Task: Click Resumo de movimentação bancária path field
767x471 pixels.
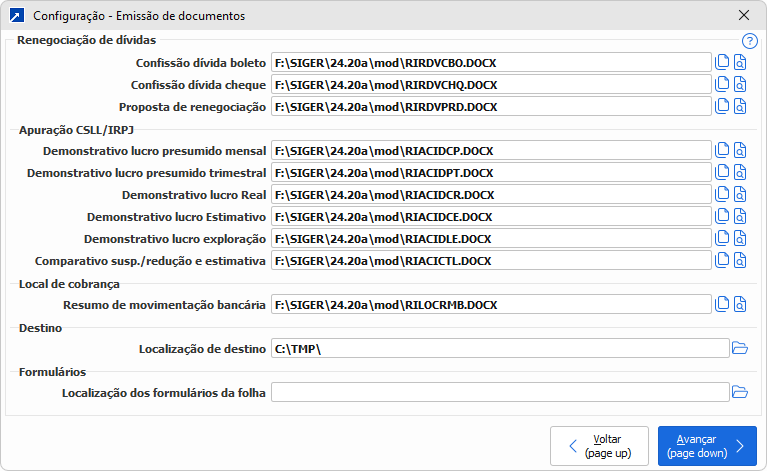Action: (490, 304)
